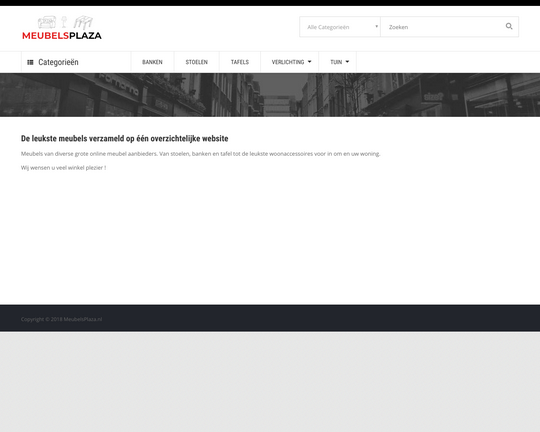Open the Categorieën sidebar menu
Image resolution: width=540 pixels, height=432 pixels.
pyautogui.click(x=76, y=62)
